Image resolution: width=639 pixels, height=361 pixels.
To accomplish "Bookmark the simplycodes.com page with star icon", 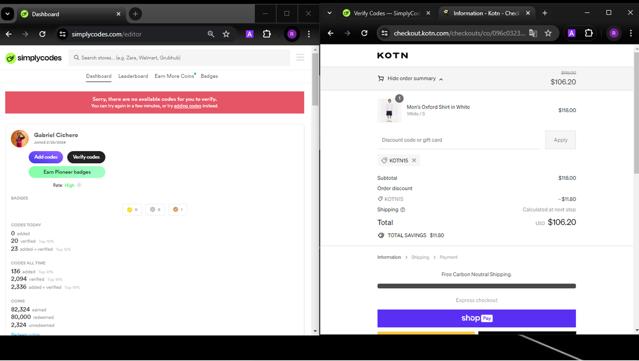I will (226, 34).
